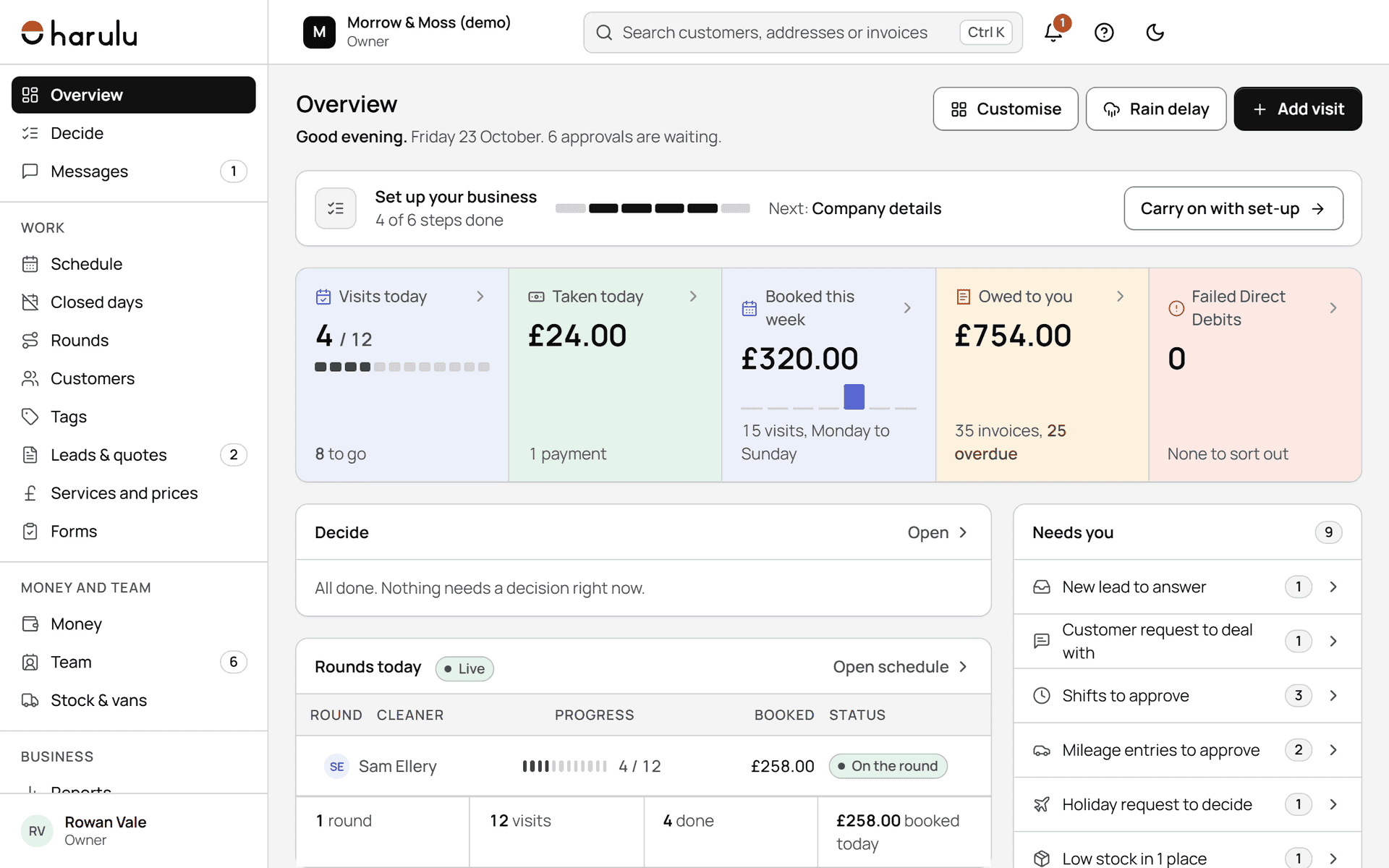Open Messages in the sidebar
The height and width of the screenshot is (868, 1389).
(x=134, y=171)
